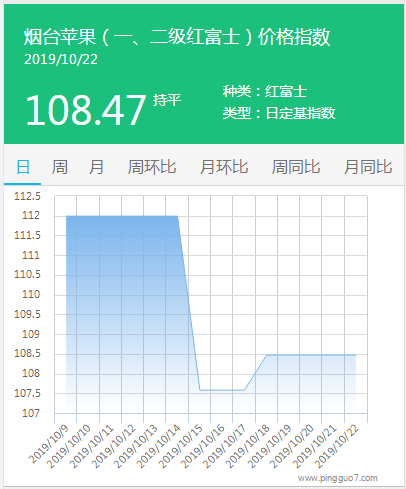Click the y-axis label 107.5
406x489 pixels.
click(27, 393)
